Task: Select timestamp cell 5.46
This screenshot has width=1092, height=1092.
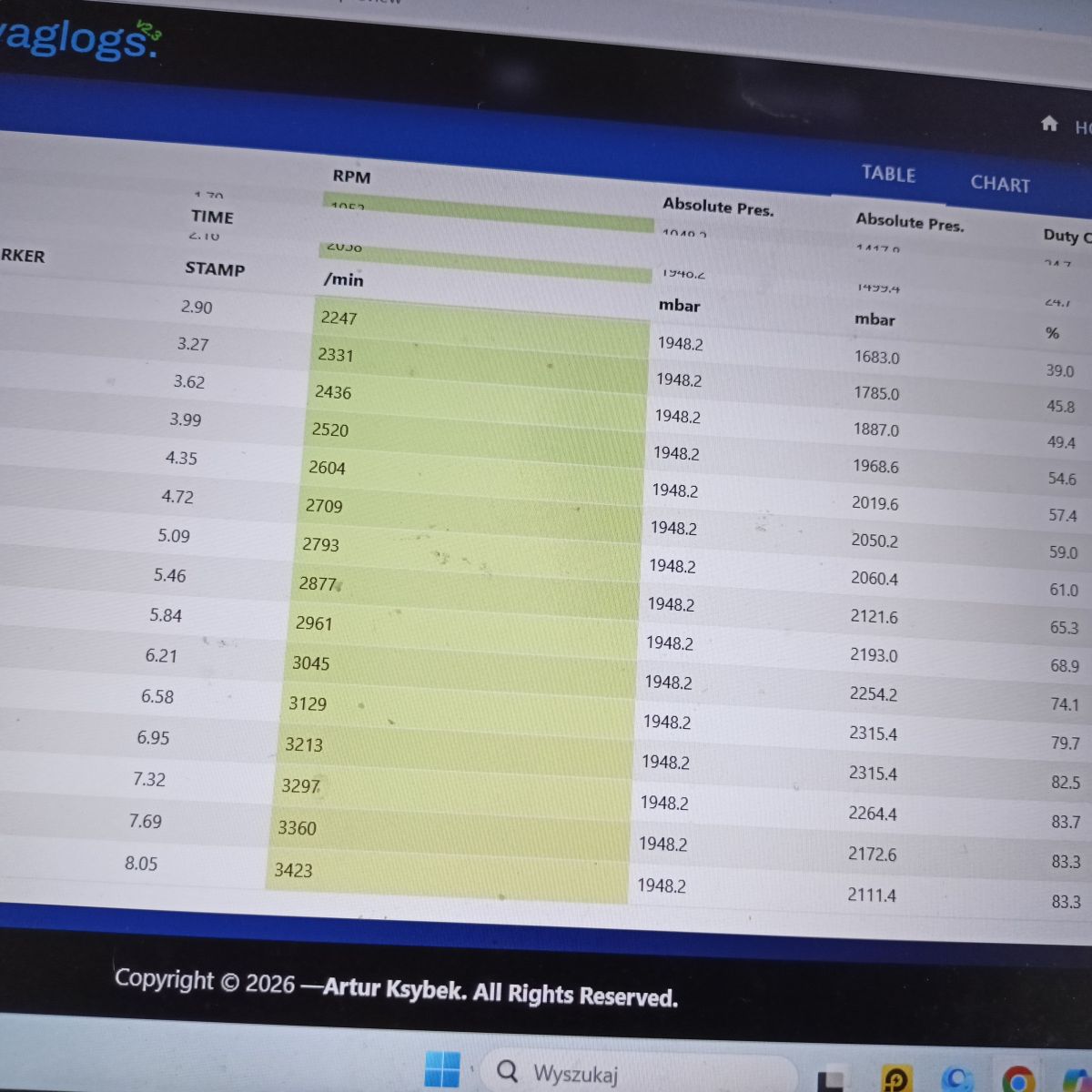Action: pos(169,575)
